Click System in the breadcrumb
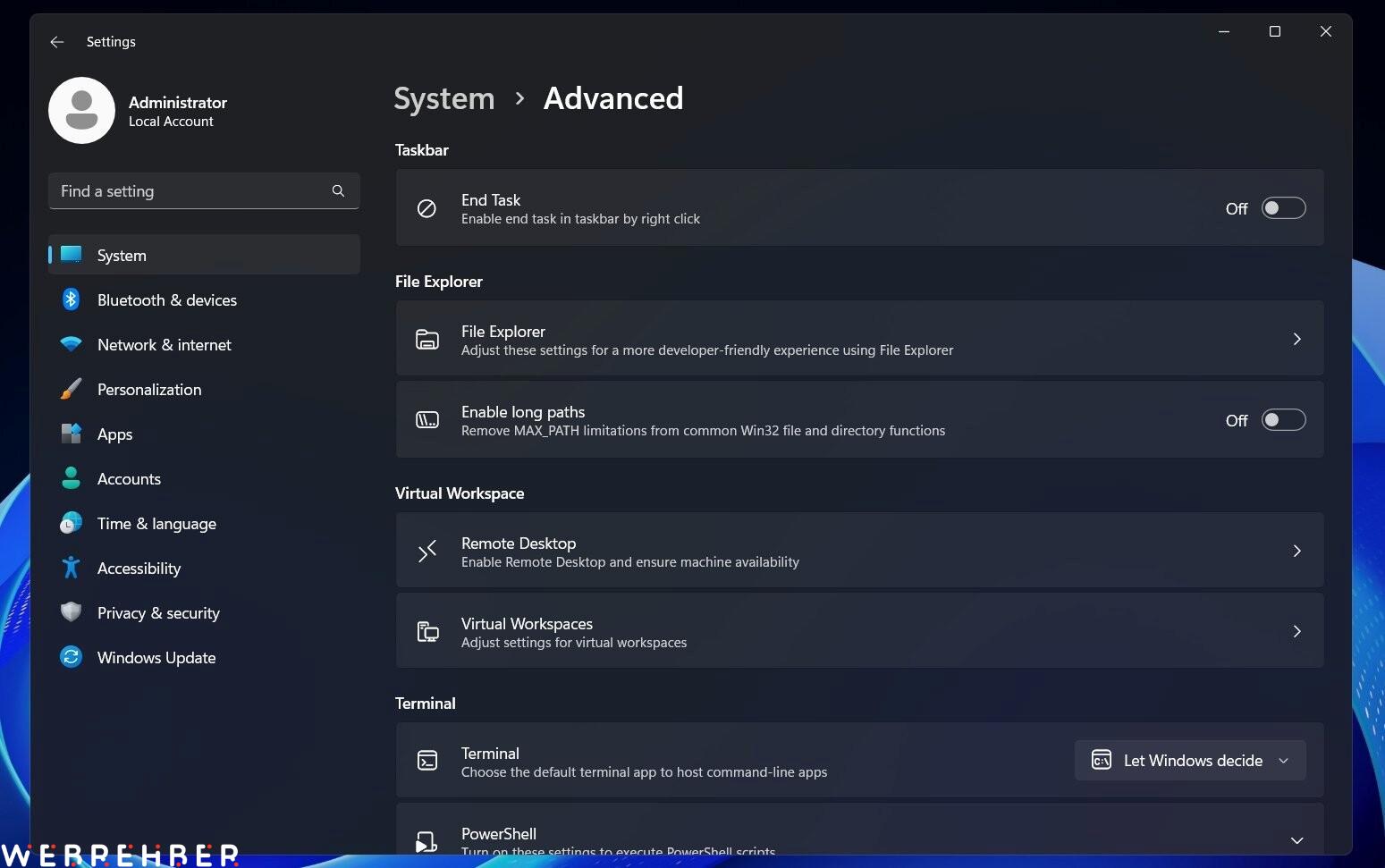 tap(444, 98)
